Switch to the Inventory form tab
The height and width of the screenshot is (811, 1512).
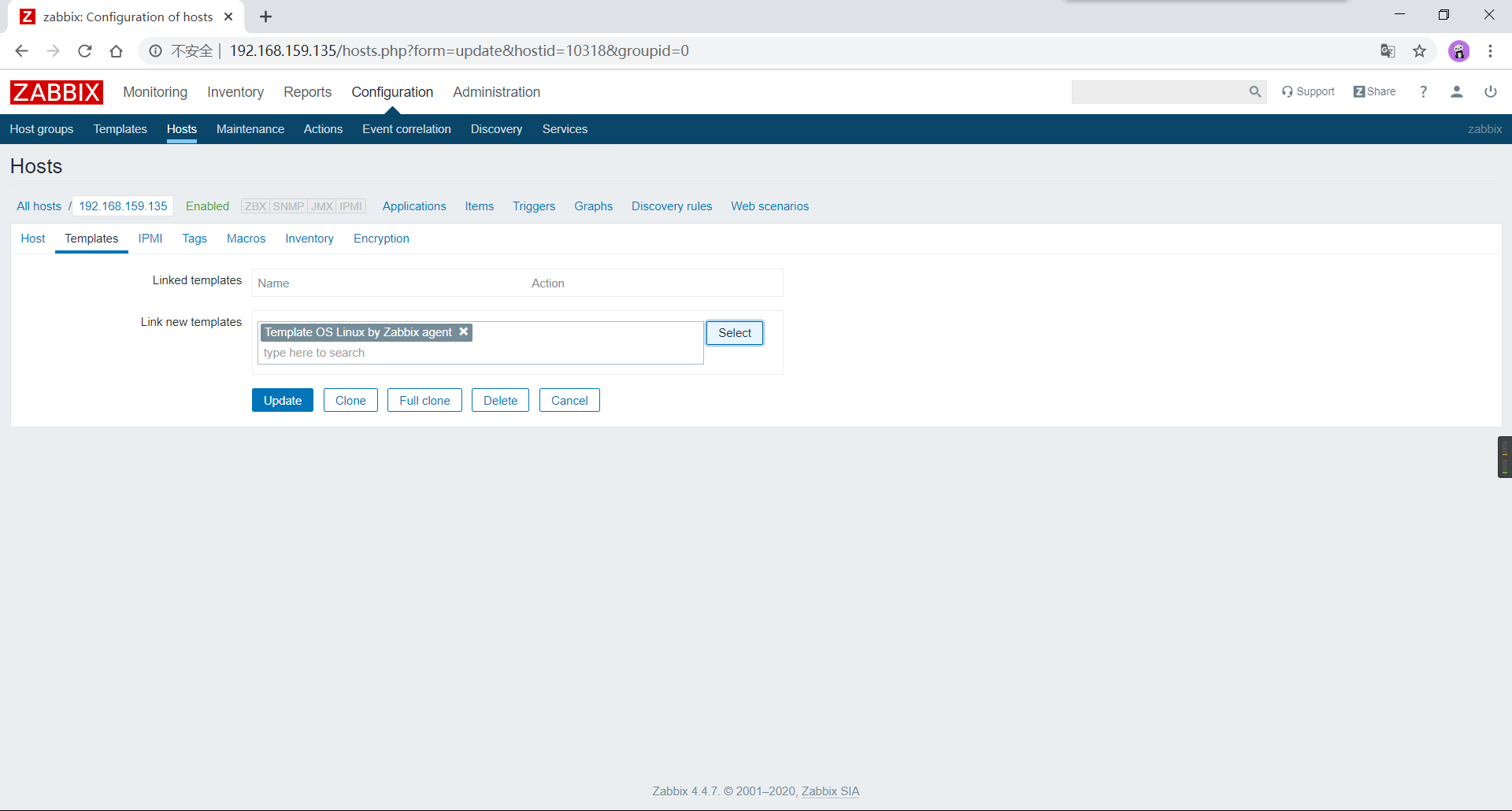tap(309, 239)
